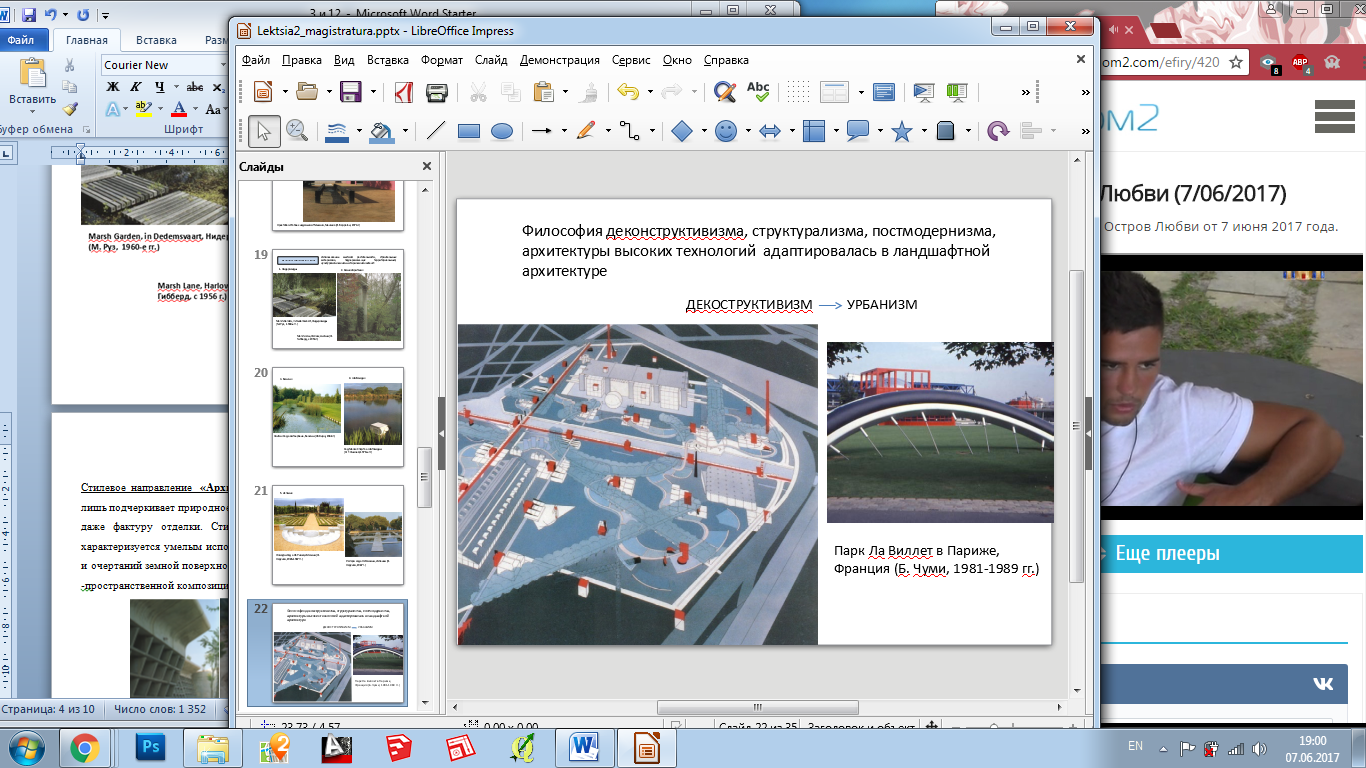1366x768 pixels.
Task: Click the yellow text highlight color in Word
Action: pyautogui.click(x=143, y=108)
